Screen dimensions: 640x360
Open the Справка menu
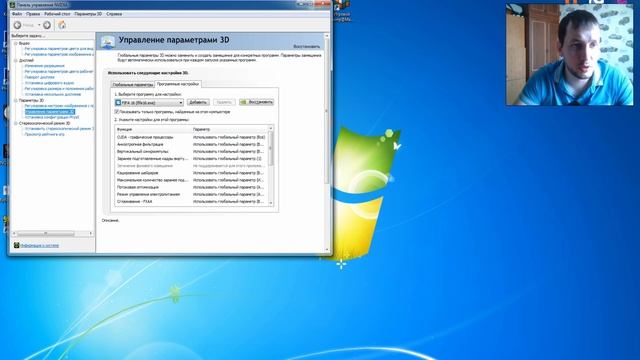coord(114,14)
